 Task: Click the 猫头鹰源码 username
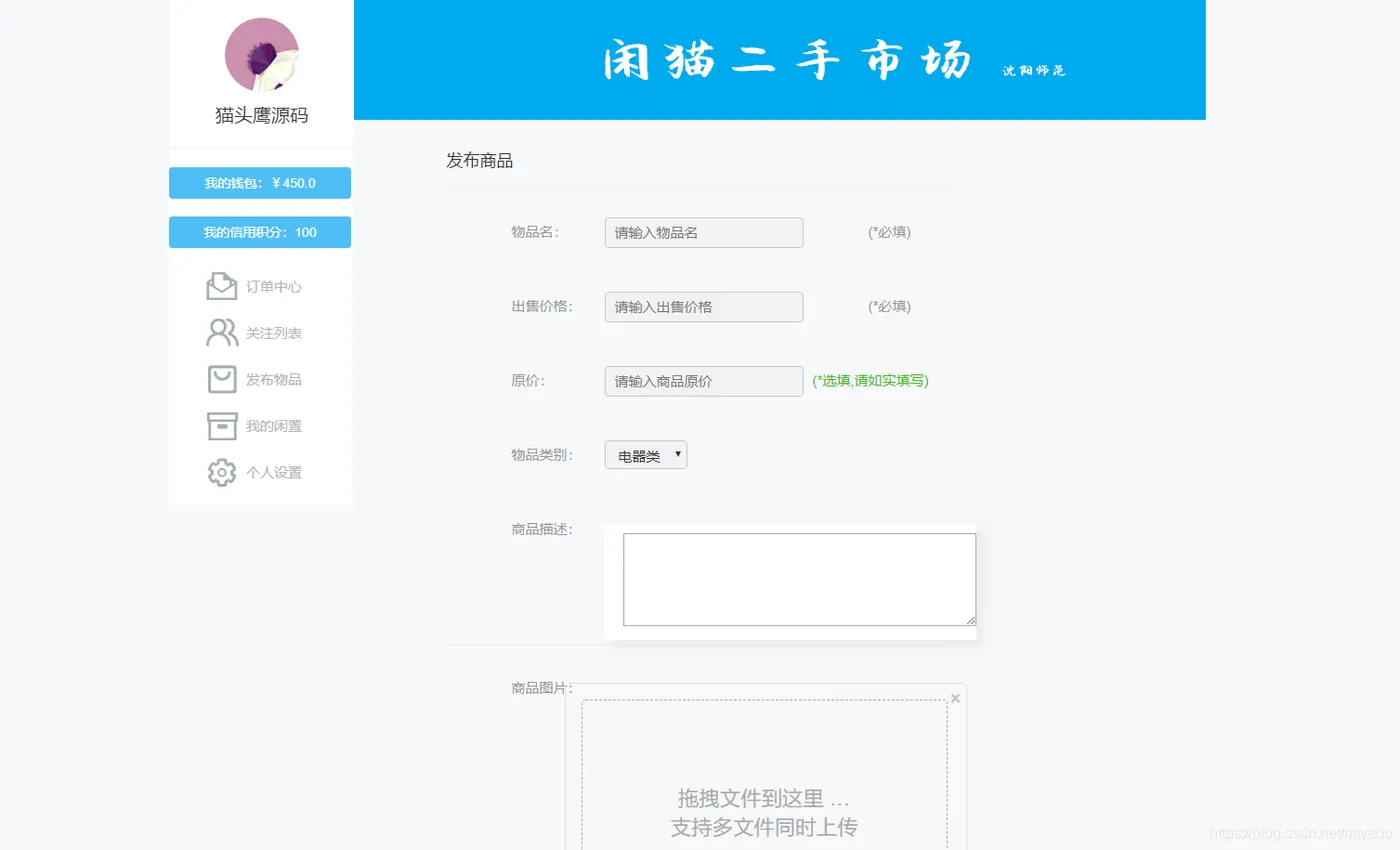262,116
